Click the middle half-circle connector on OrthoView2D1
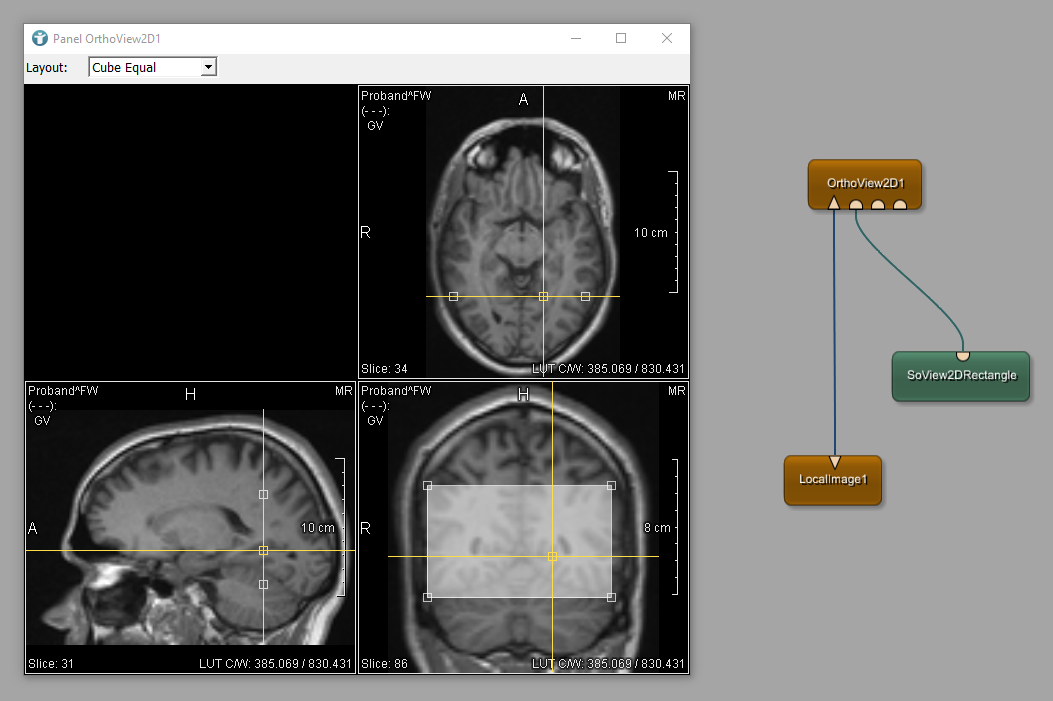 (x=878, y=205)
